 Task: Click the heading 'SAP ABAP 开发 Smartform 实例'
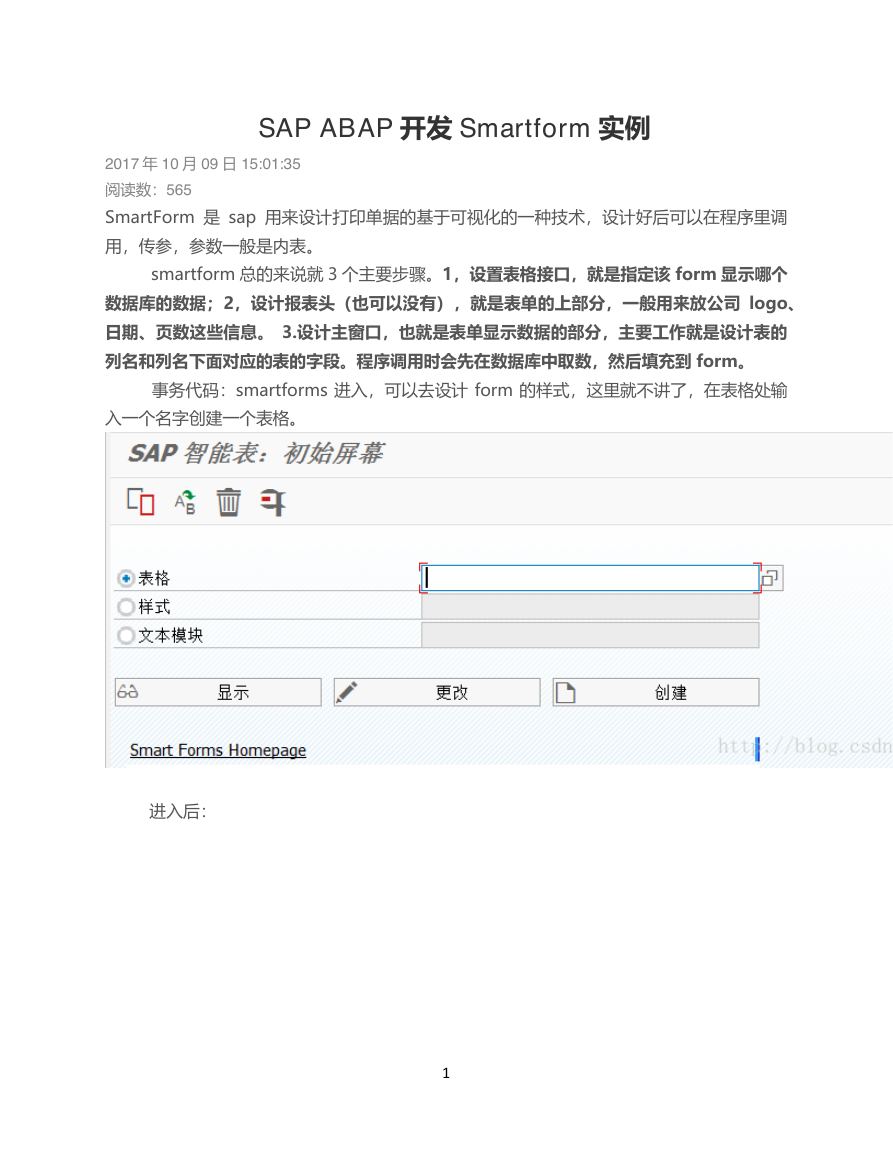tap(454, 128)
